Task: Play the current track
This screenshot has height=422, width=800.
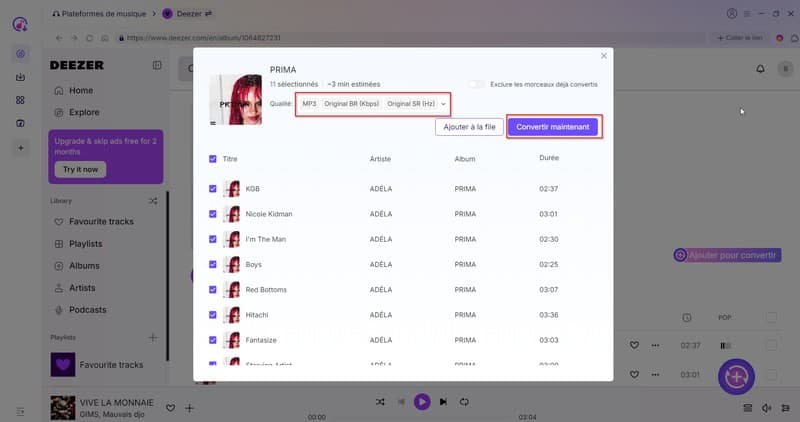Action: (422, 402)
